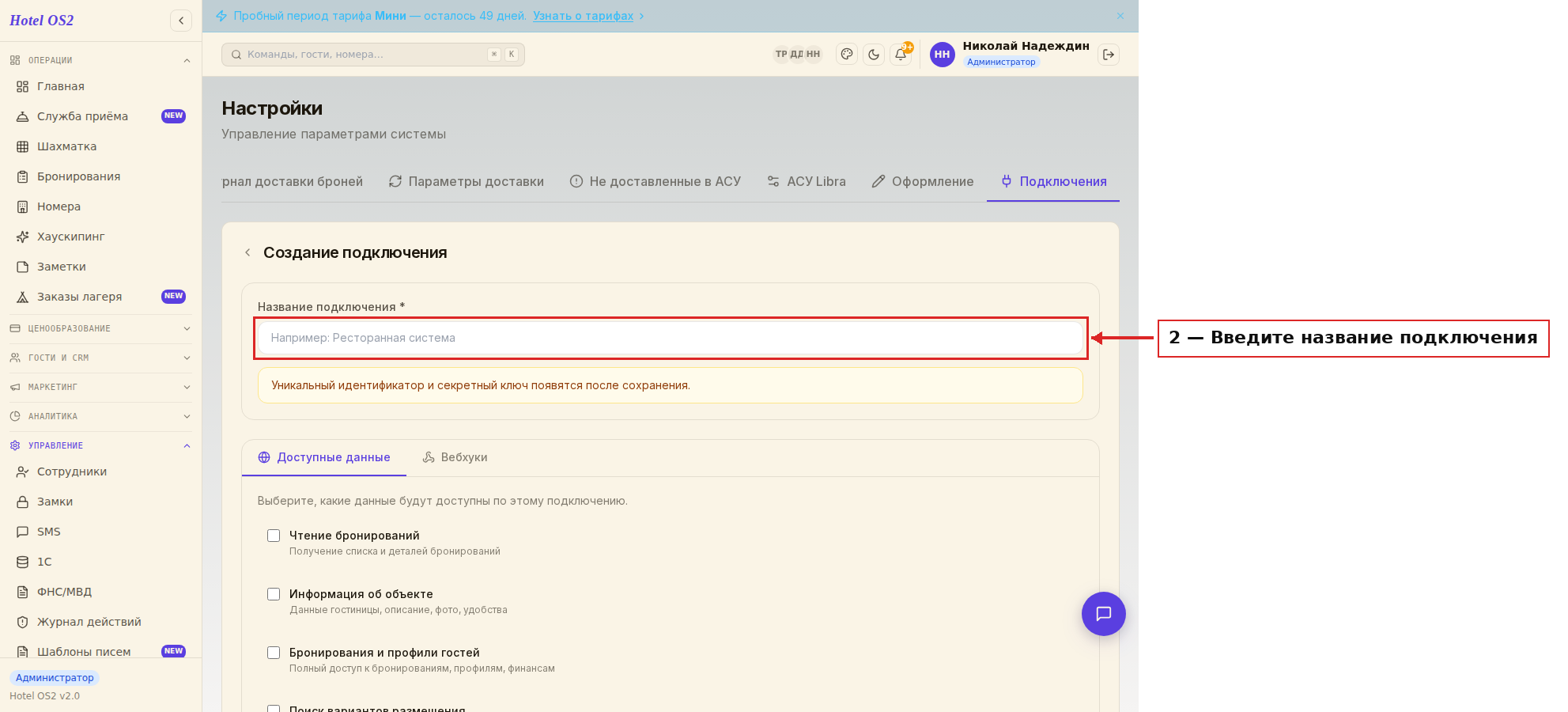The height and width of the screenshot is (712, 1568).
Task: Open ФНС/МВД page
Action: 100,592
